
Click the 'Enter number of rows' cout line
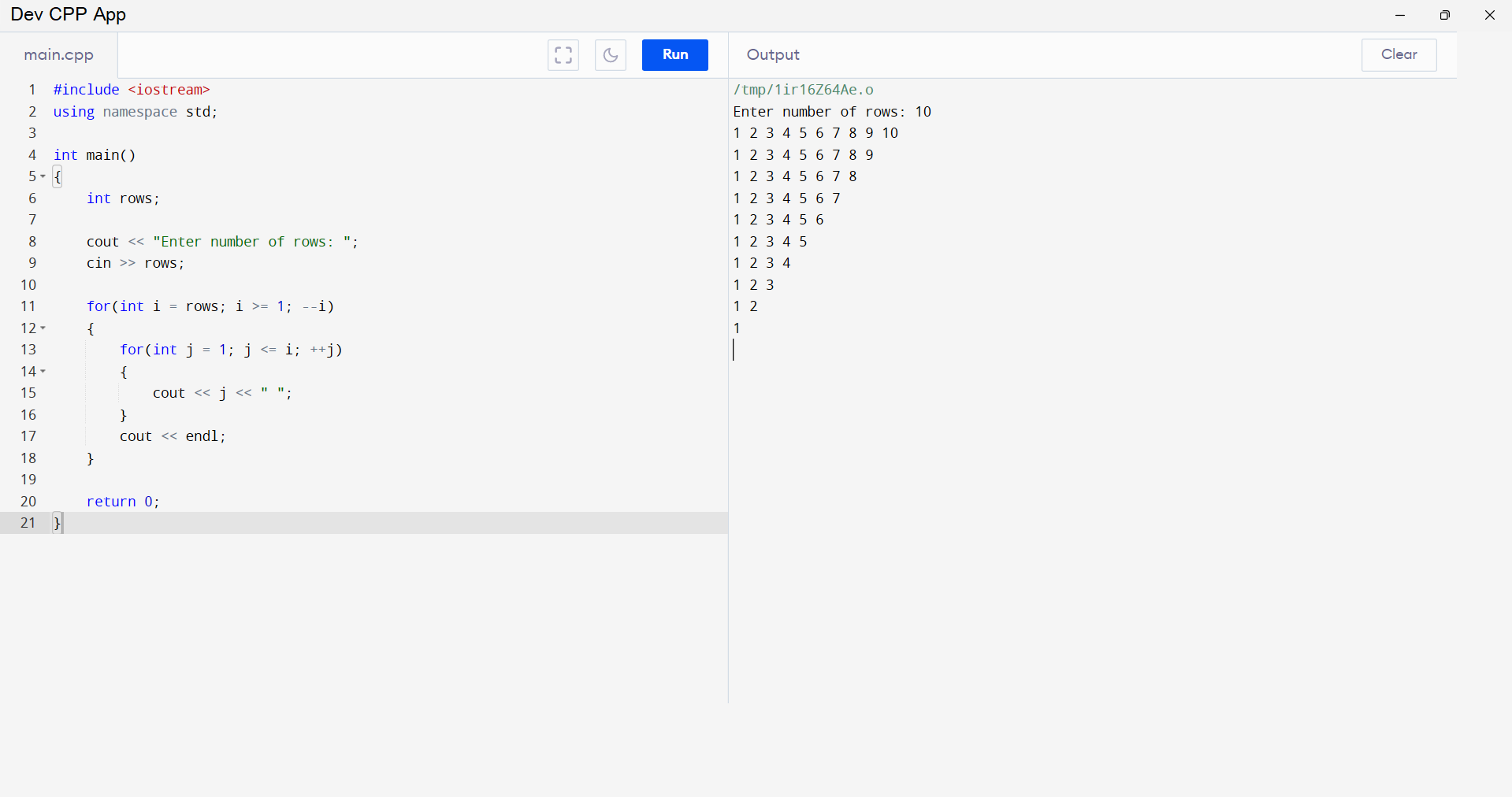[222, 242]
